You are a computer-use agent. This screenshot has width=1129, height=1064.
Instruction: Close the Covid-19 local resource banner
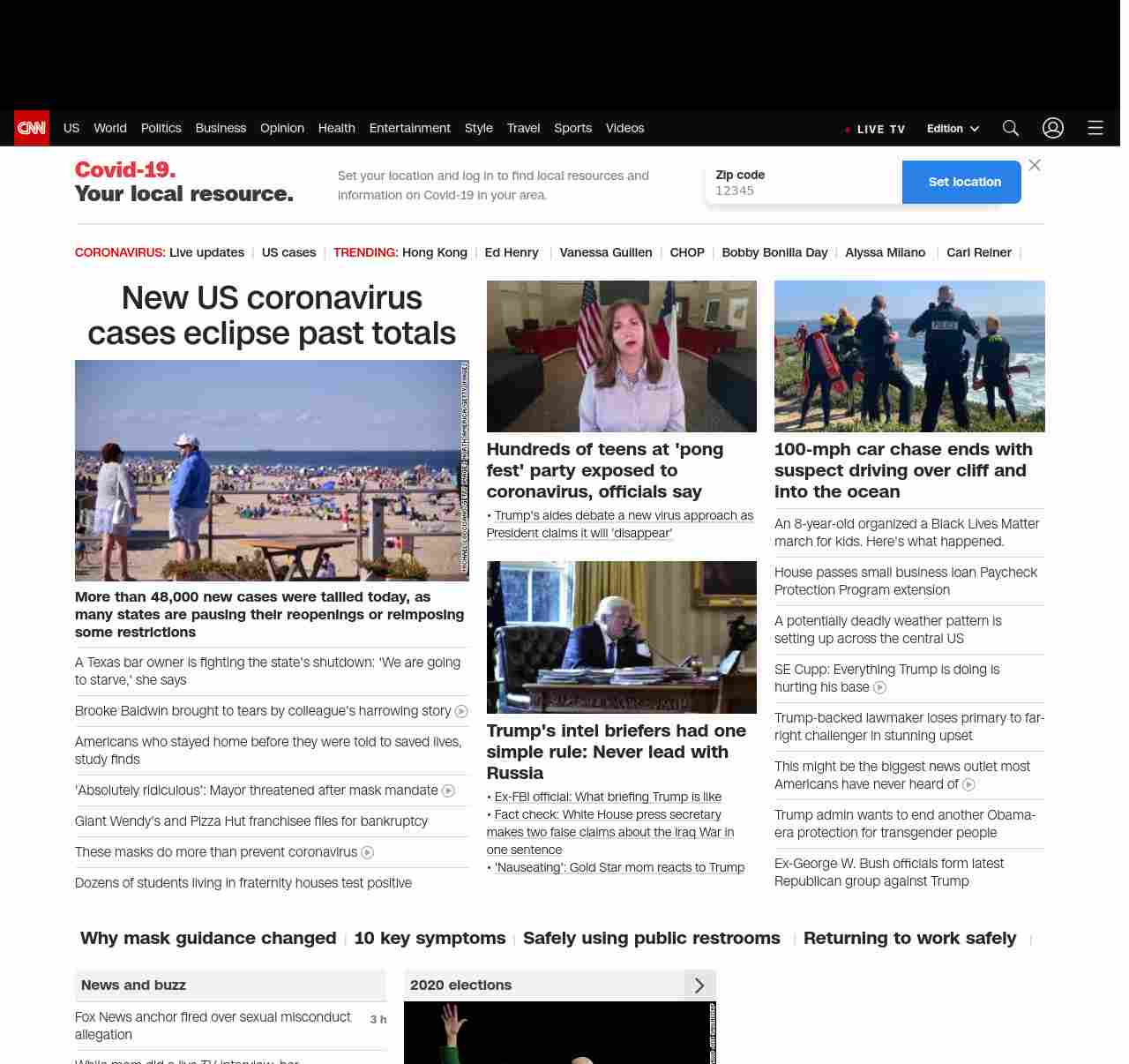click(1035, 165)
